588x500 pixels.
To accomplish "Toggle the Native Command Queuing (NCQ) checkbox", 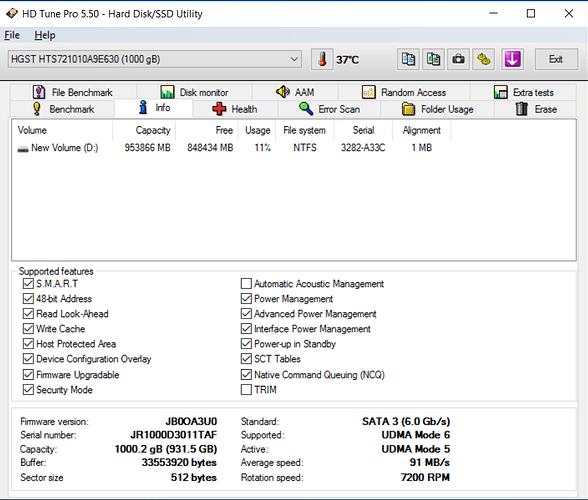I will pyautogui.click(x=246, y=374).
